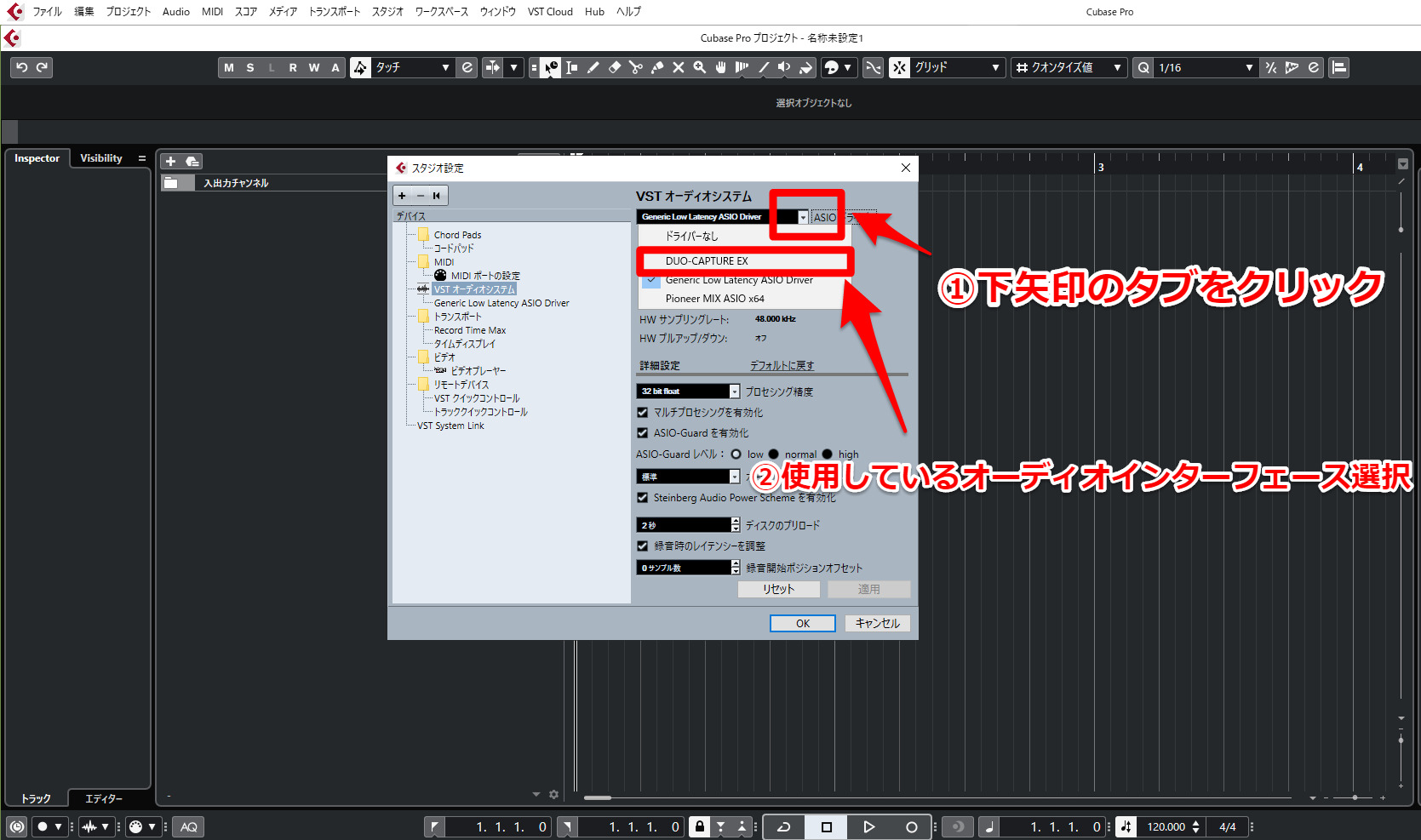Open the 1/16 quantize preset dropdown
This screenshot has width=1421, height=840.
click(x=1206, y=67)
